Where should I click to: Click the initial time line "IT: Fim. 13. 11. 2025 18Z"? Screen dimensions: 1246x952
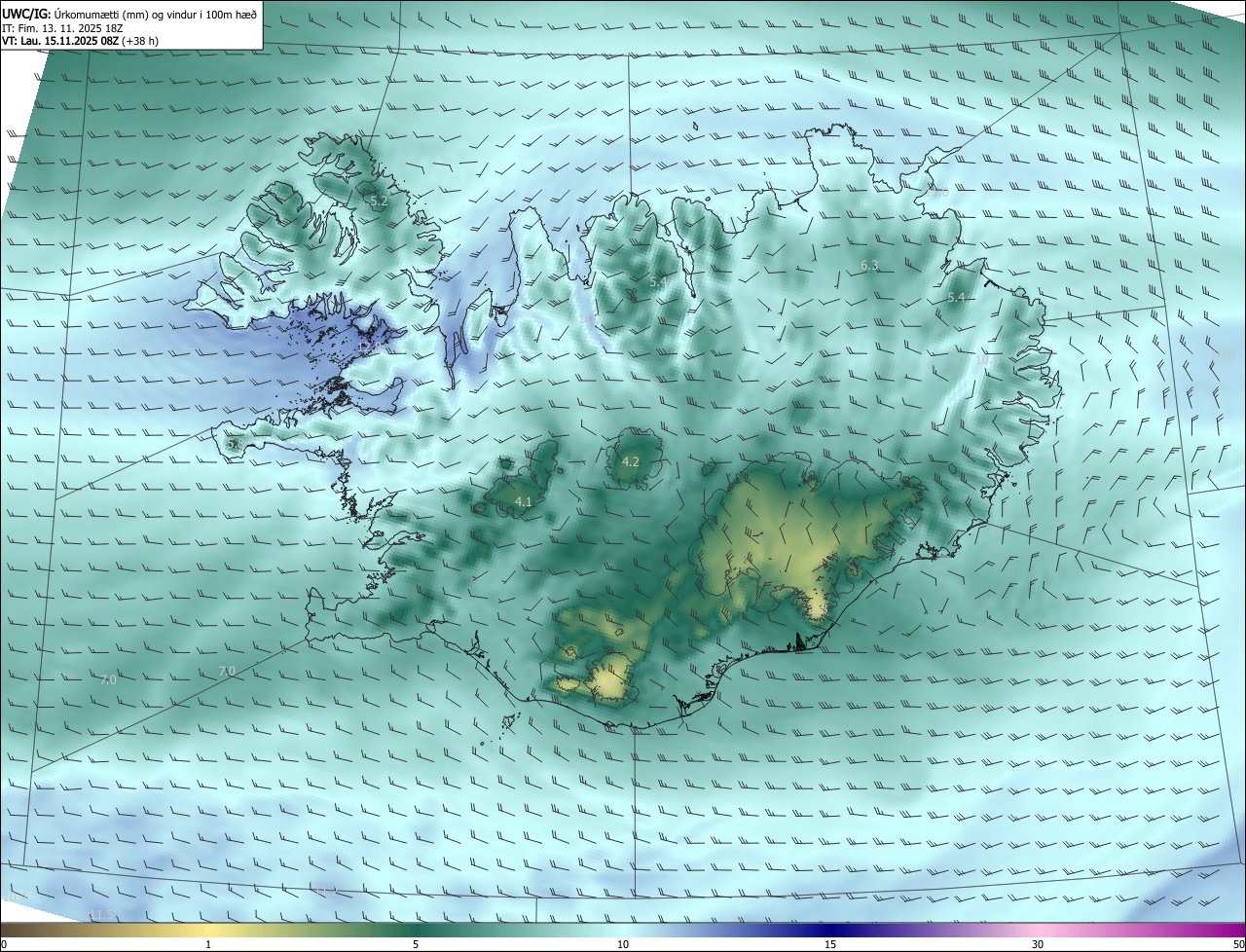coord(62,28)
